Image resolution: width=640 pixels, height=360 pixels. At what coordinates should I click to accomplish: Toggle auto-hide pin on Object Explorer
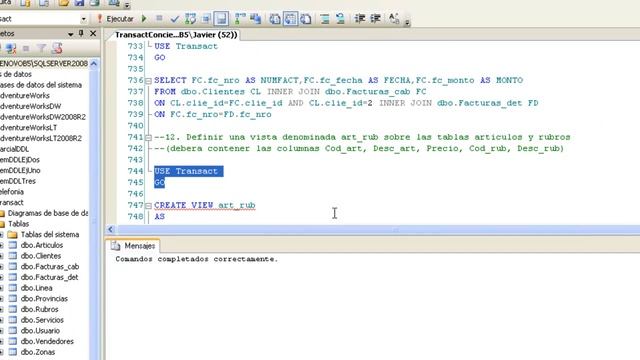pos(81,33)
